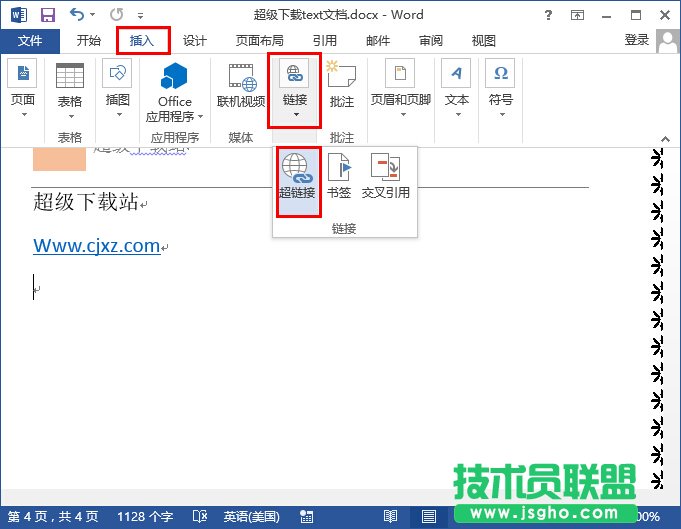The height and width of the screenshot is (529, 681).
Task: Open the 页眉和页脚 header and footer dropdown
Action: click(400, 88)
